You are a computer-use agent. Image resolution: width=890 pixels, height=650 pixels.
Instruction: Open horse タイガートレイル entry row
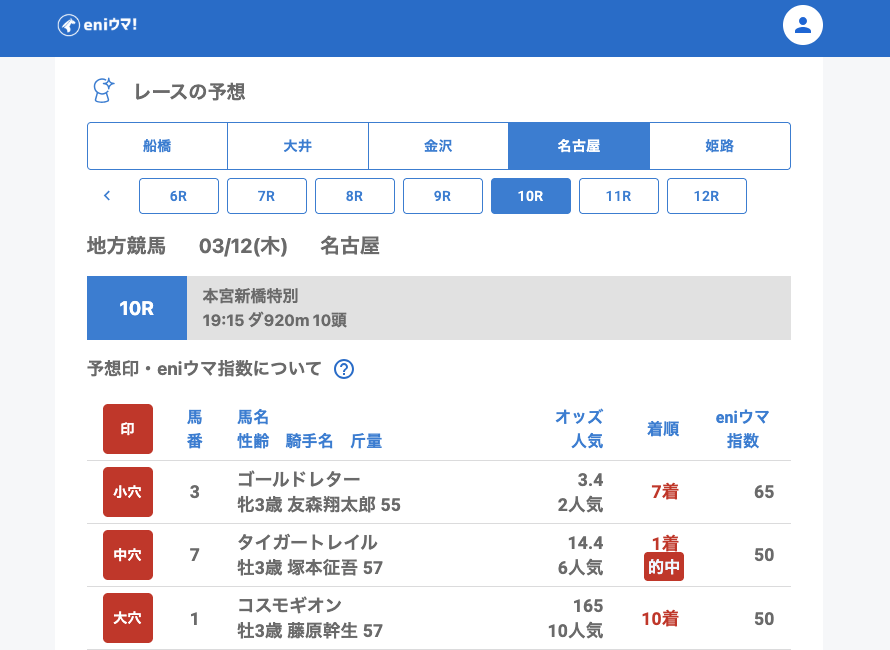pyautogui.click(x=307, y=543)
